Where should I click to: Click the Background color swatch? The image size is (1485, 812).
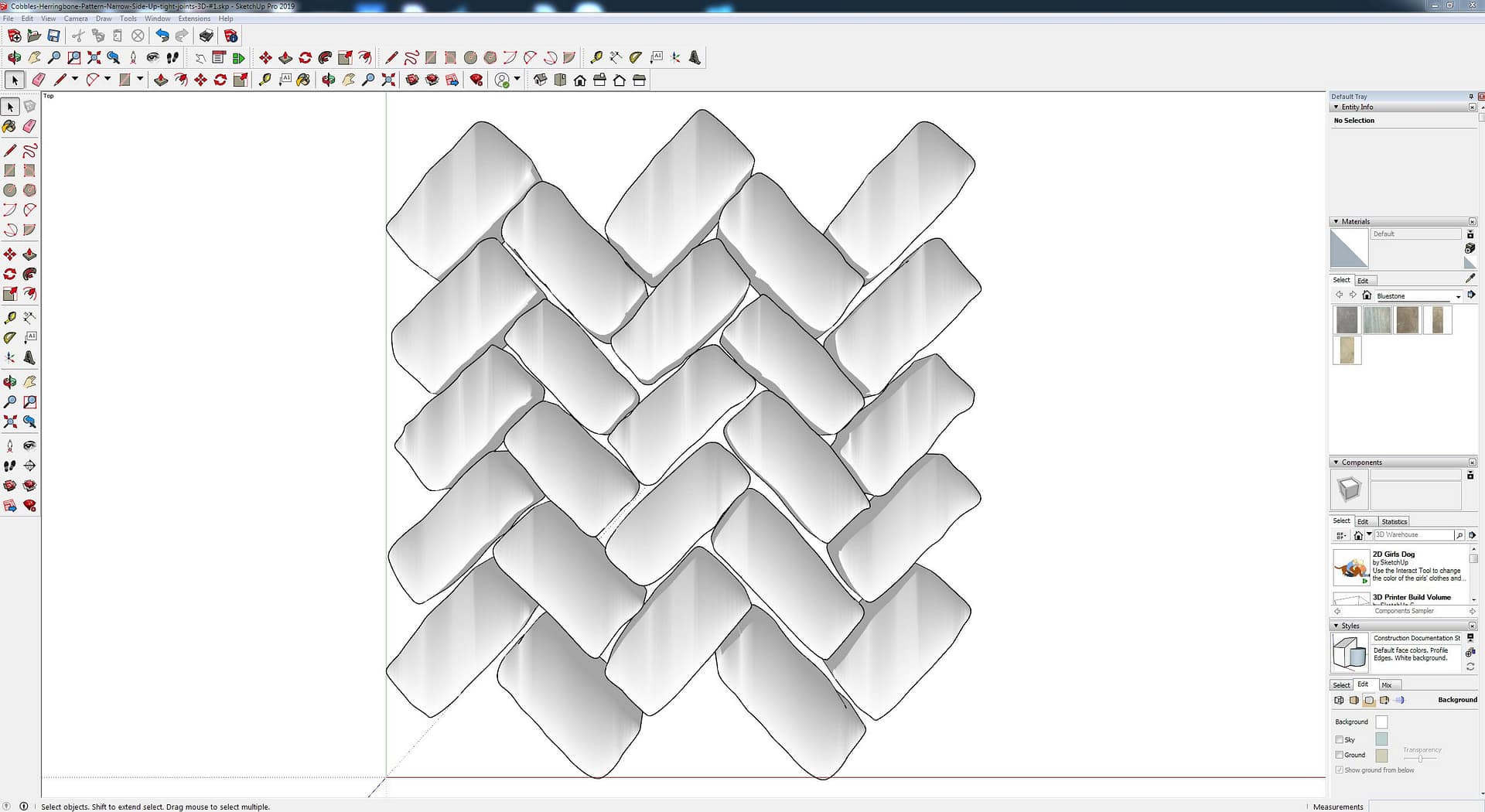[1381, 722]
